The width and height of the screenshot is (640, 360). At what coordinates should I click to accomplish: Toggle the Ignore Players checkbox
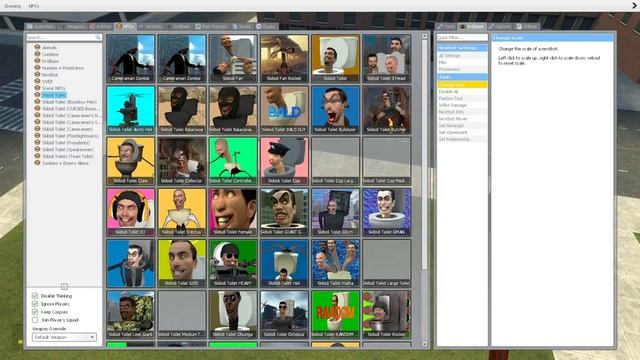(x=35, y=304)
